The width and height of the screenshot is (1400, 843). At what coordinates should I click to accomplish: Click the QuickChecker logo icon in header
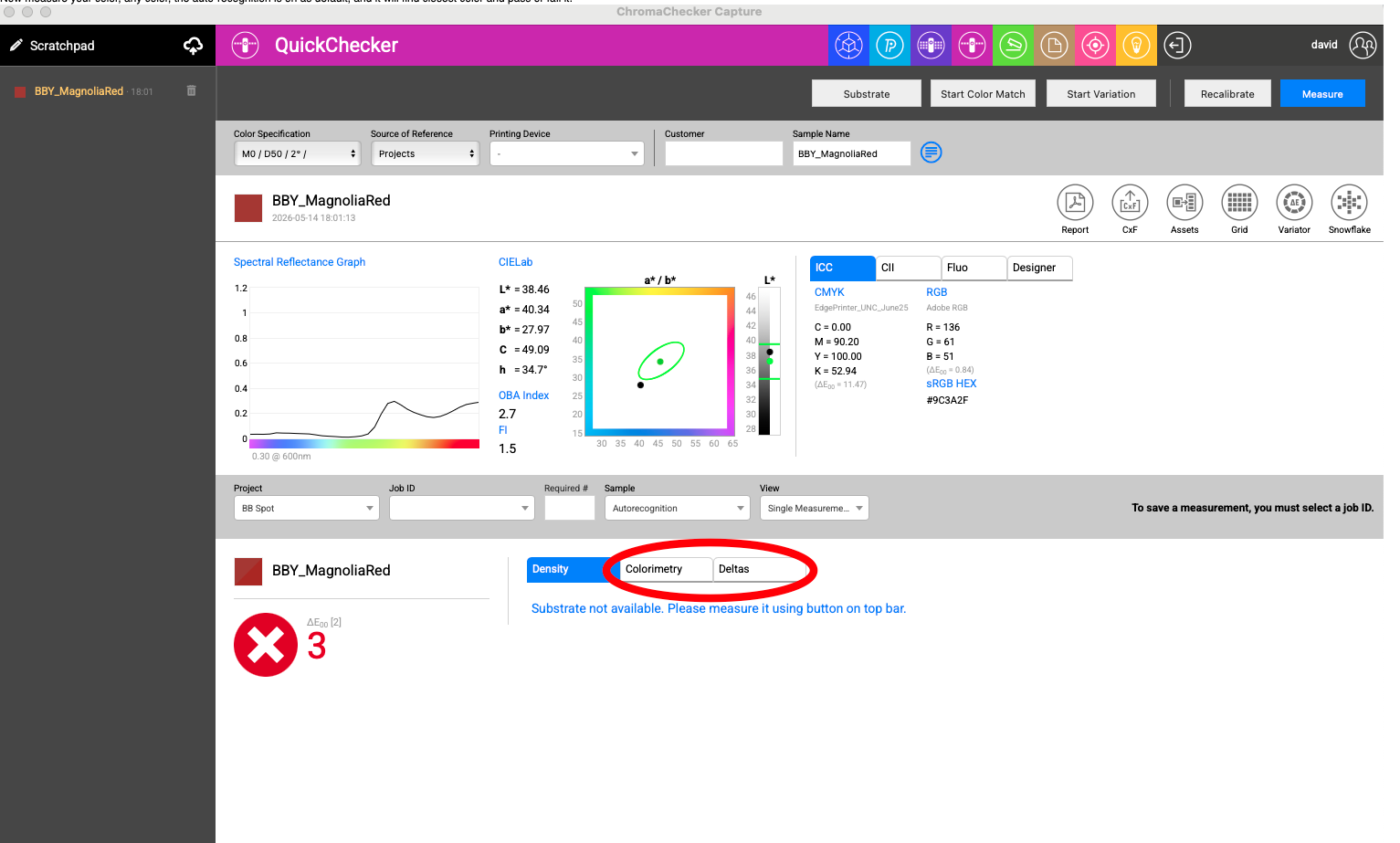pos(245,45)
